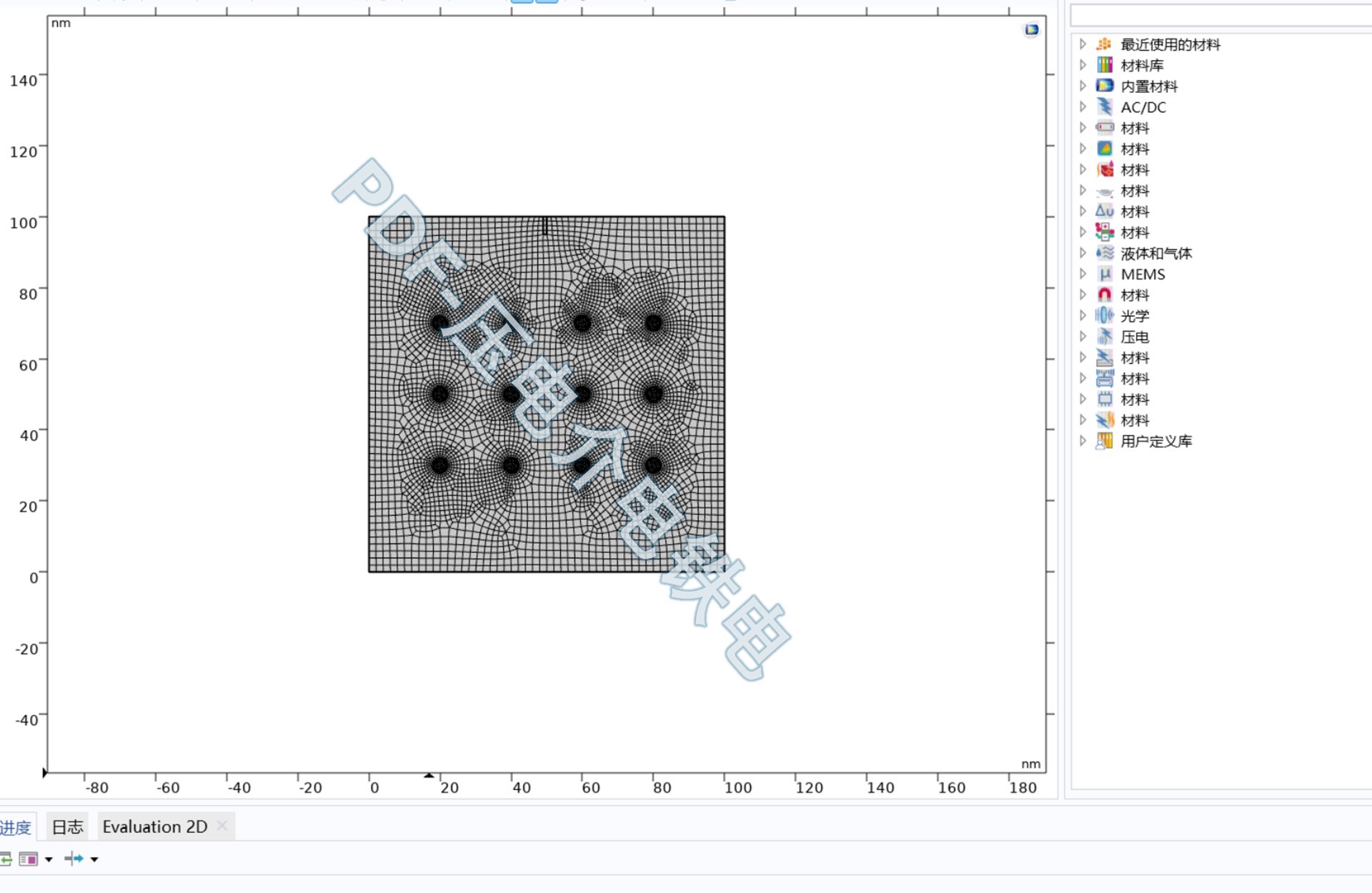Click the blue arrow insert toolbar icon
The height and width of the screenshot is (893, 1372).
point(74,859)
